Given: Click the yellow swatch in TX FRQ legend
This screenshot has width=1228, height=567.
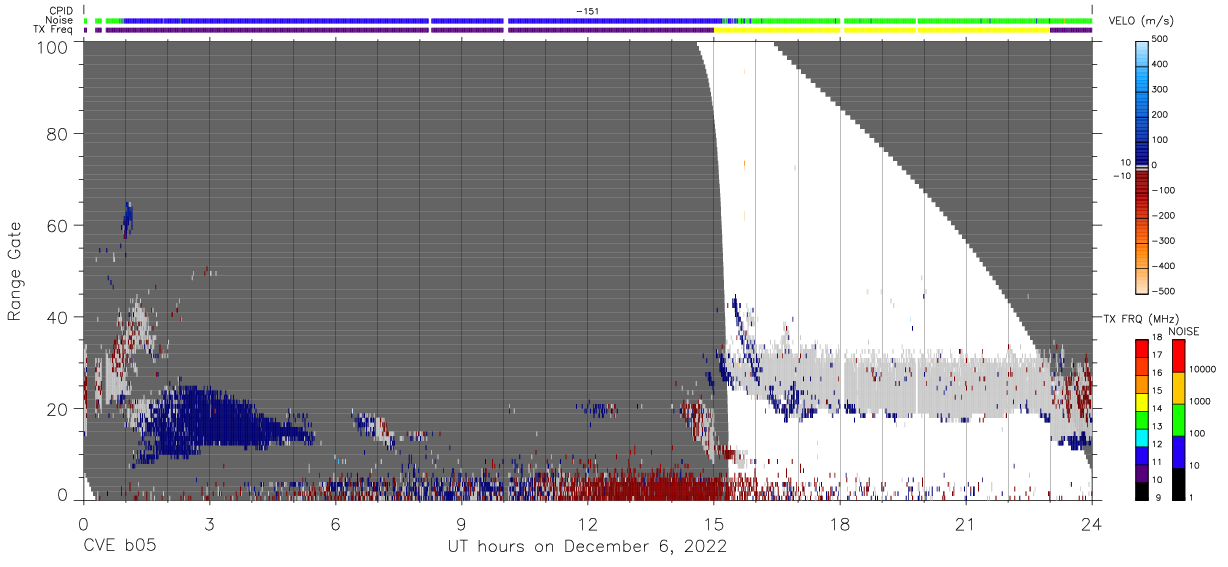Looking at the screenshot, I should tap(1141, 402).
